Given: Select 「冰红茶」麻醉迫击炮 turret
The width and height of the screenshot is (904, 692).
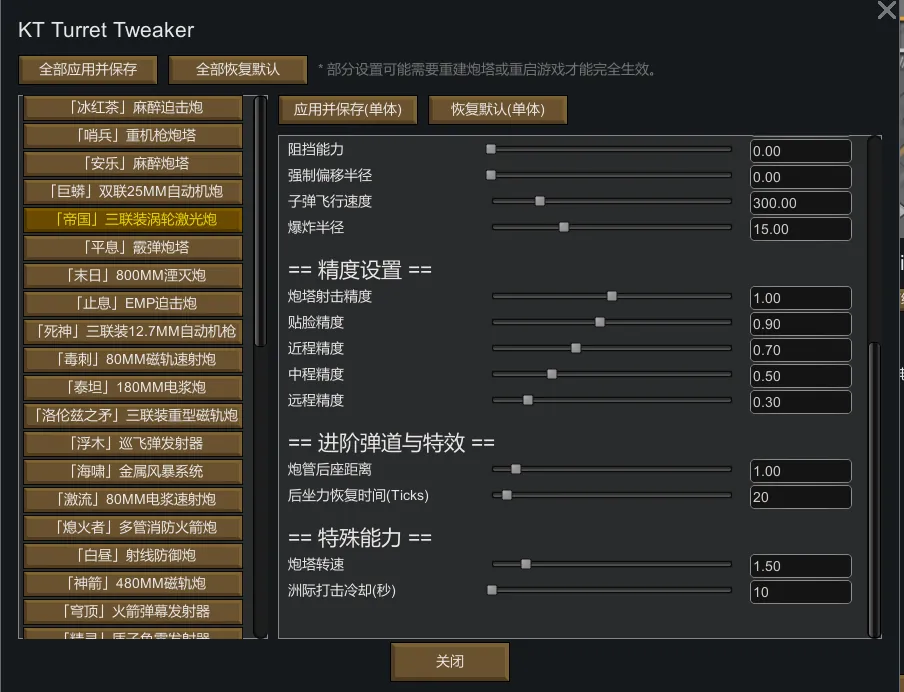Looking at the screenshot, I should 133,107.
